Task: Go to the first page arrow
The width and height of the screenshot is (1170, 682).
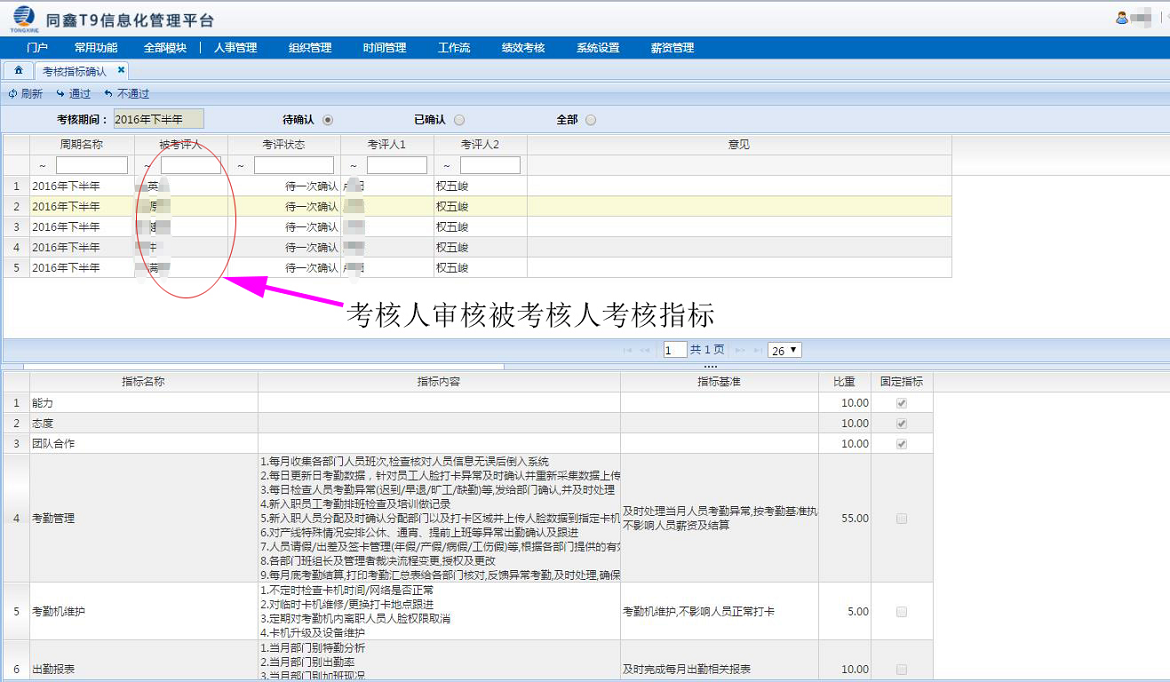Action: pyautogui.click(x=628, y=350)
